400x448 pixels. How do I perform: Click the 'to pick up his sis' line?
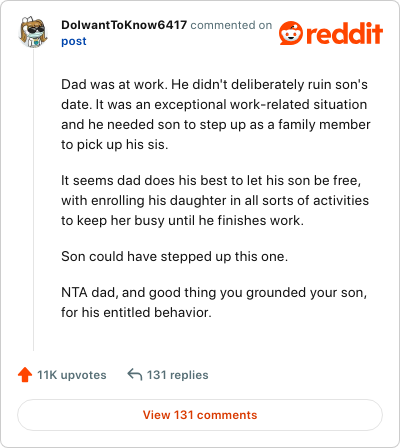115,145
